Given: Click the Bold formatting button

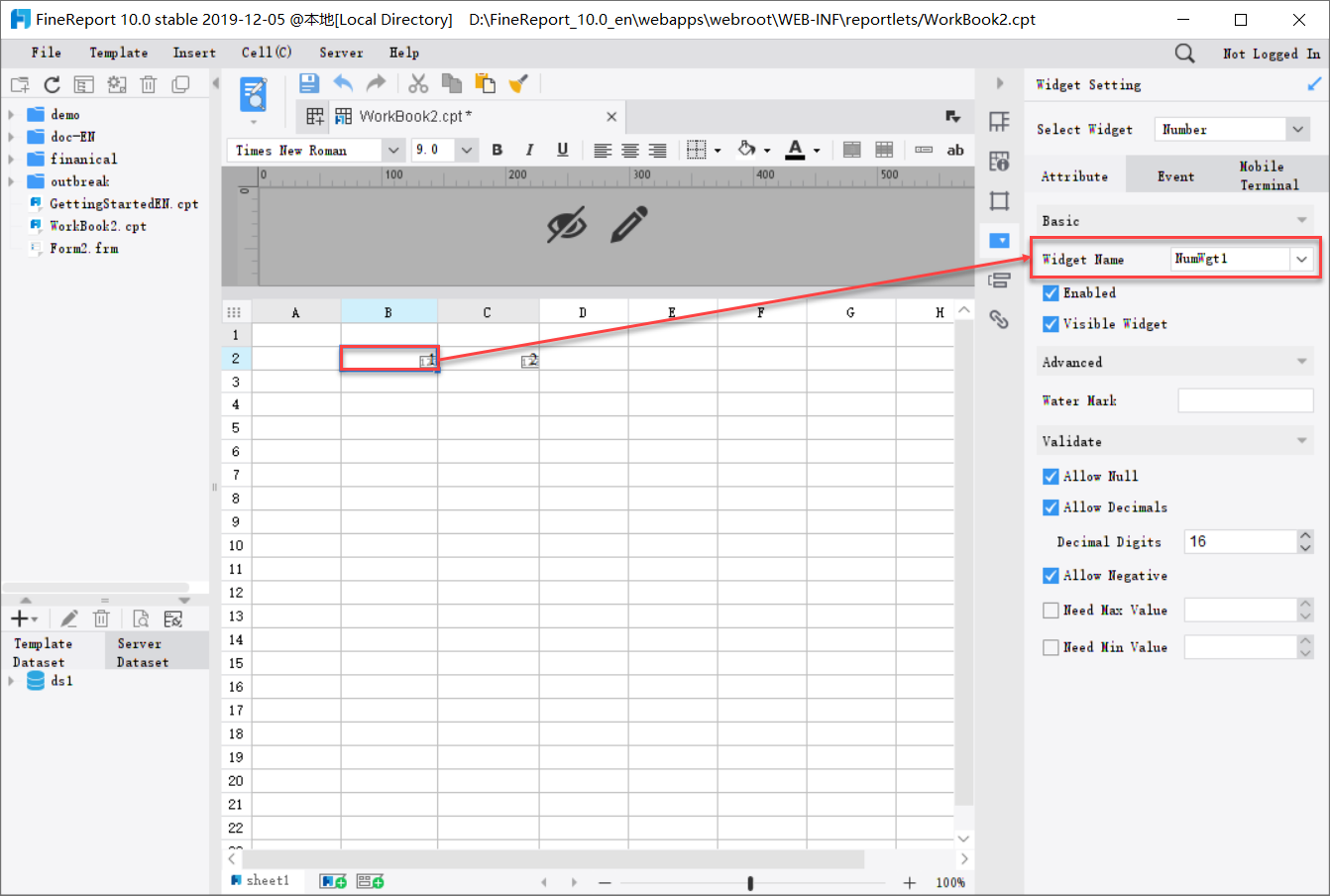Looking at the screenshot, I should coord(497,150).
